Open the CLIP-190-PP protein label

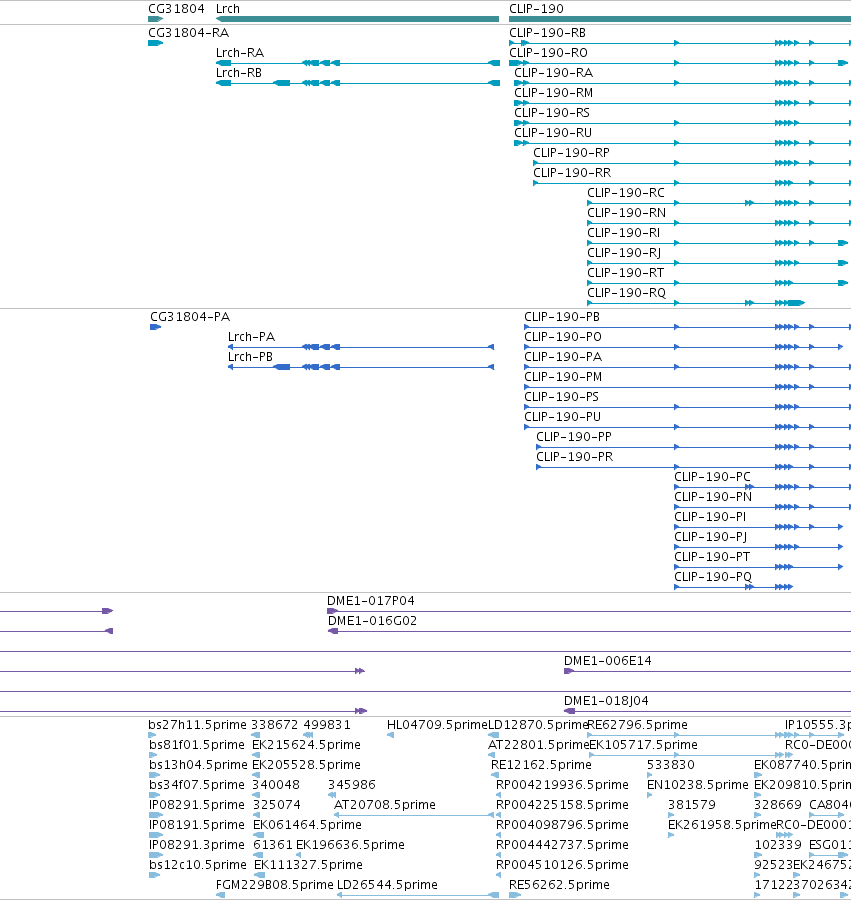point(574,437)
